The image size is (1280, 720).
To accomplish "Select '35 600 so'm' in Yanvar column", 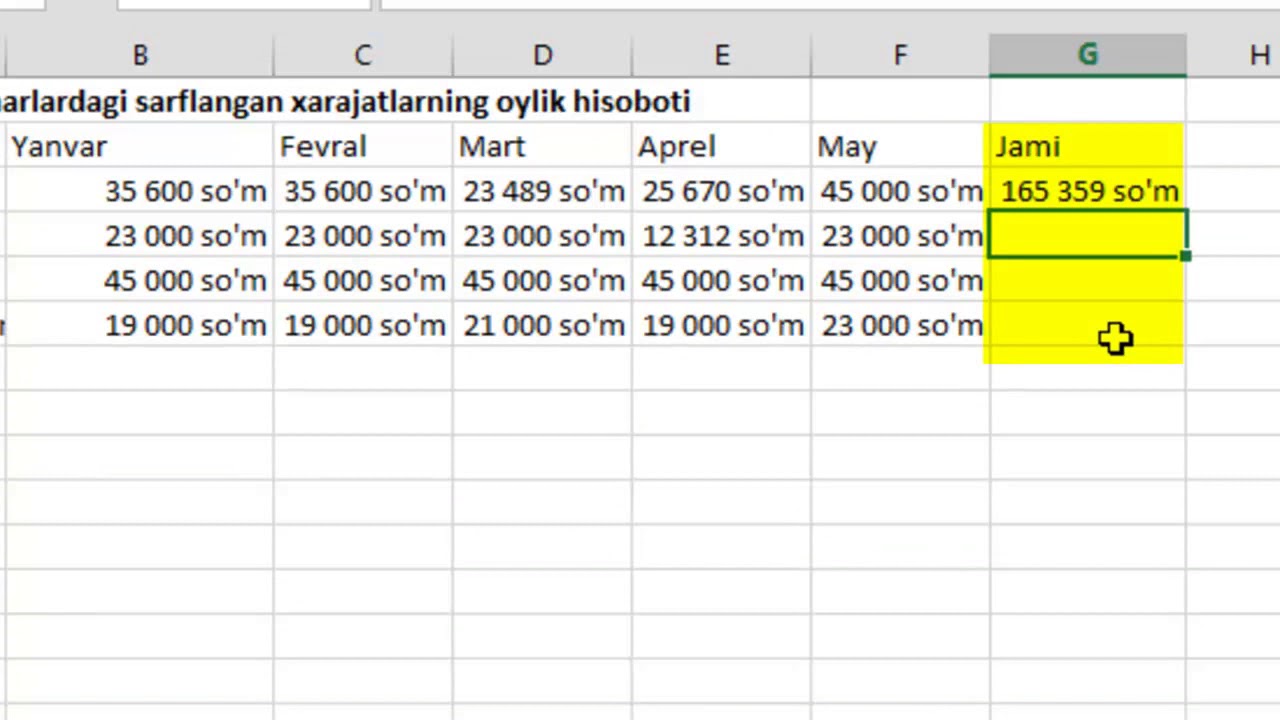I will point(139,191).
